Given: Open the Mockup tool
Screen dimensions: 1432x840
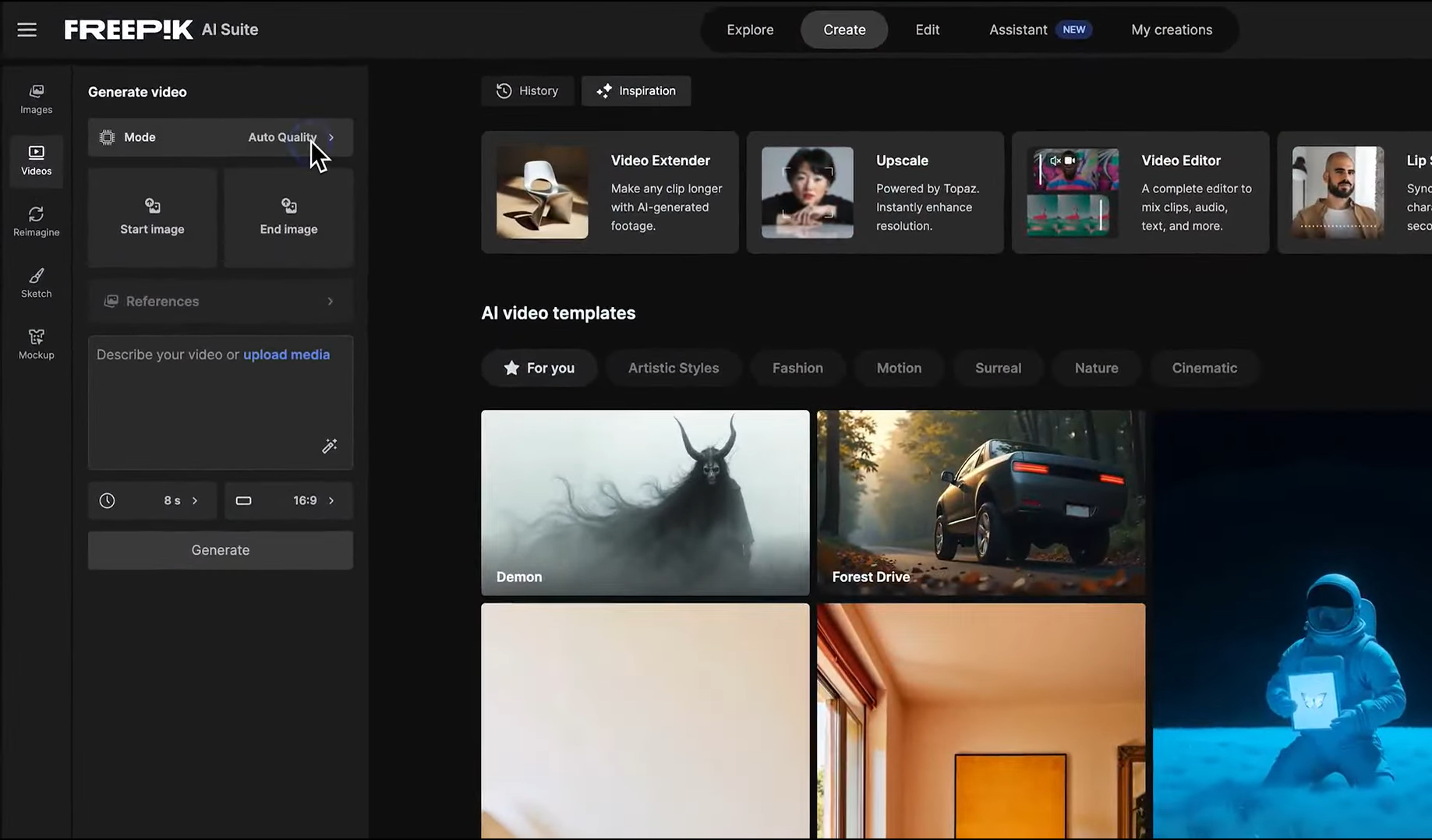Looking at the screenshot, I should [36, 344].
